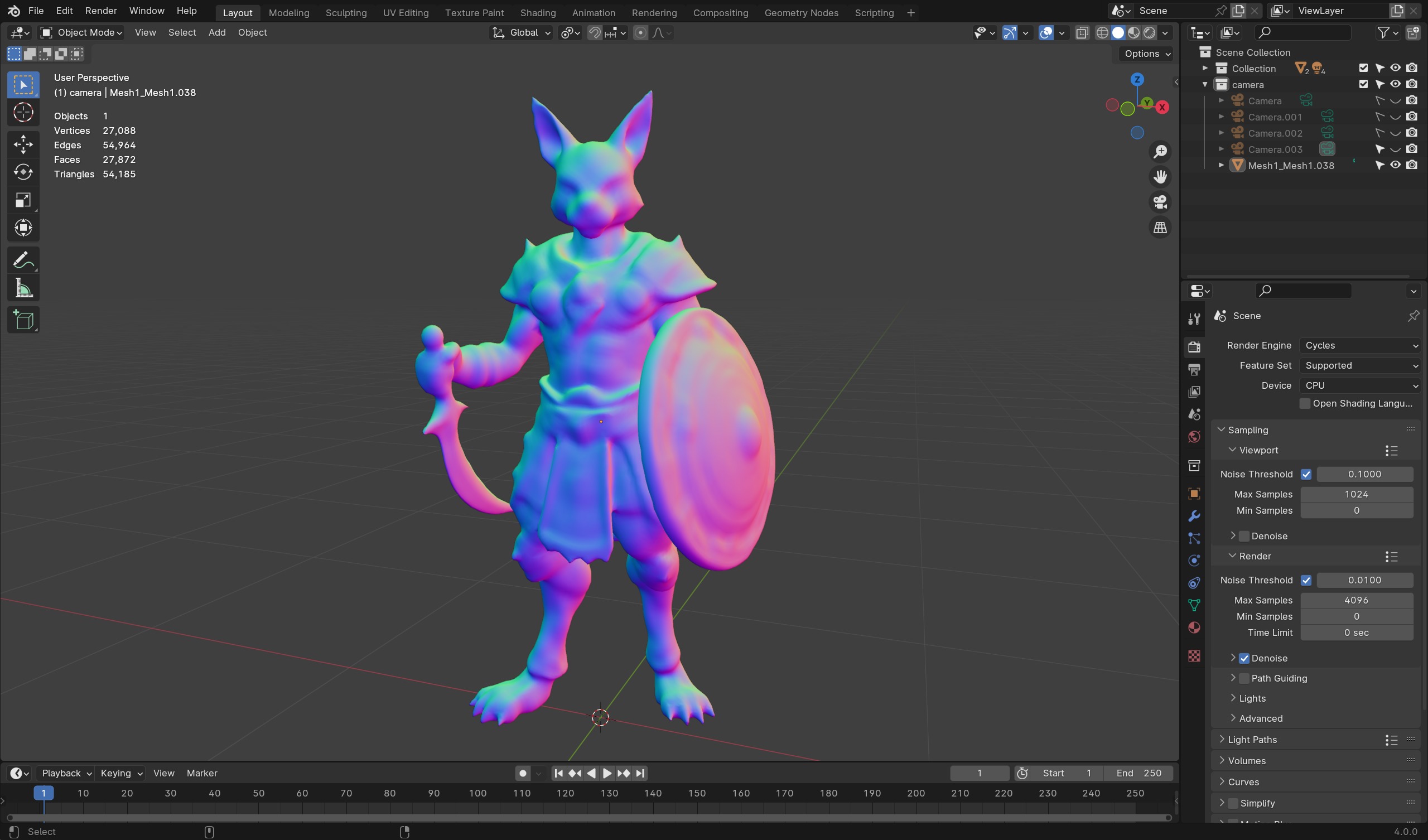This screenshot has width=1428, height=840.
Task: Adjust Render Max Samples value 4096
Action: coord(1356,600)
